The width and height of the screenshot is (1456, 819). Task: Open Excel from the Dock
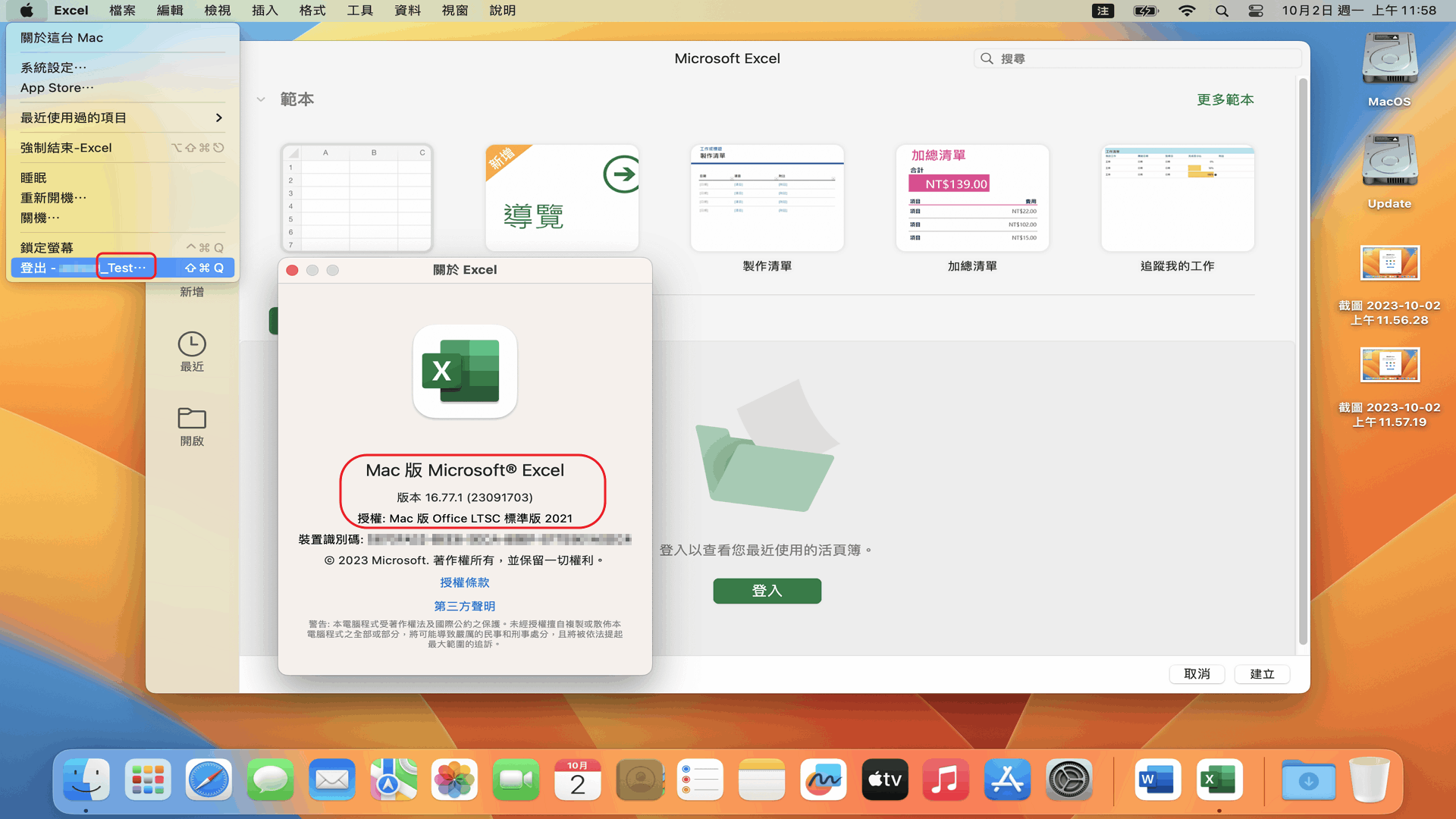click(1219, 780)
